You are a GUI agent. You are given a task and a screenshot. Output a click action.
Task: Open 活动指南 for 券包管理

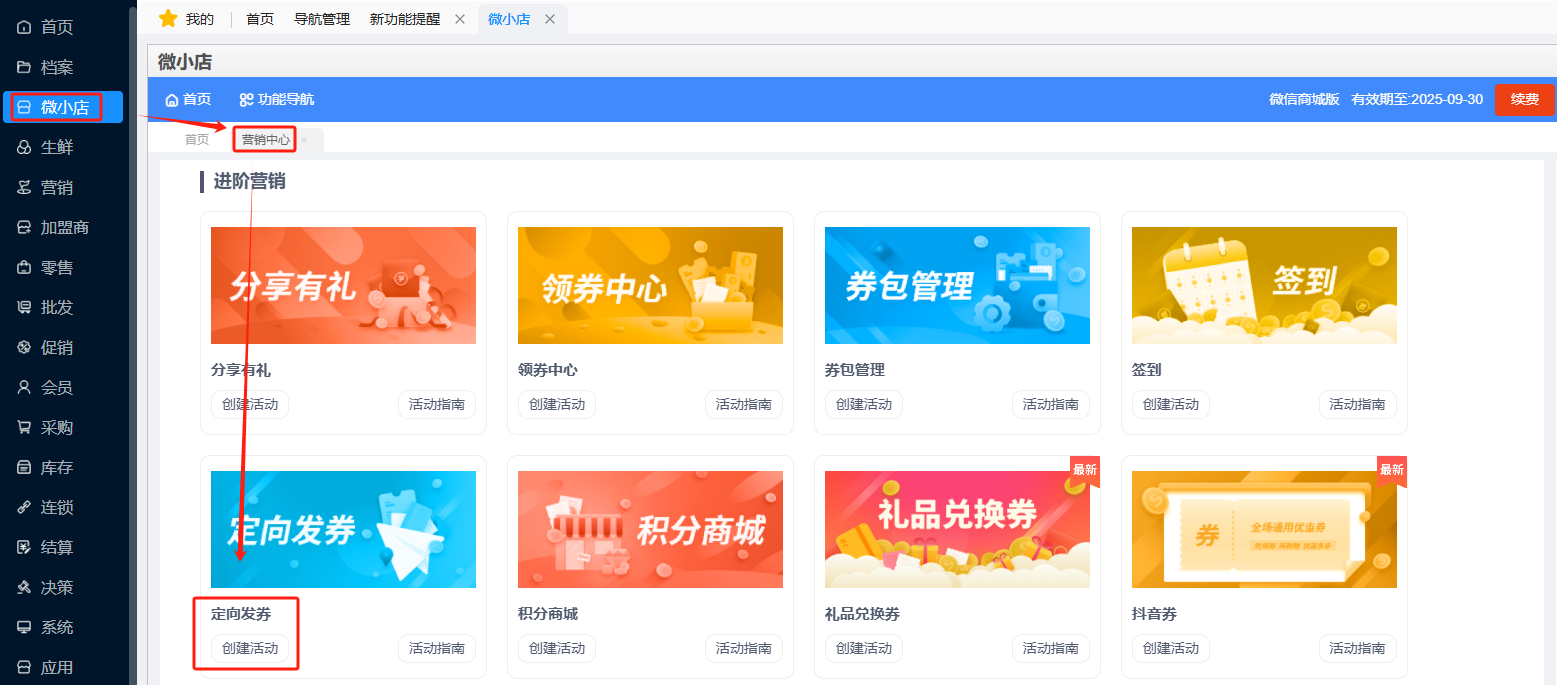(x=1051, y=404)
